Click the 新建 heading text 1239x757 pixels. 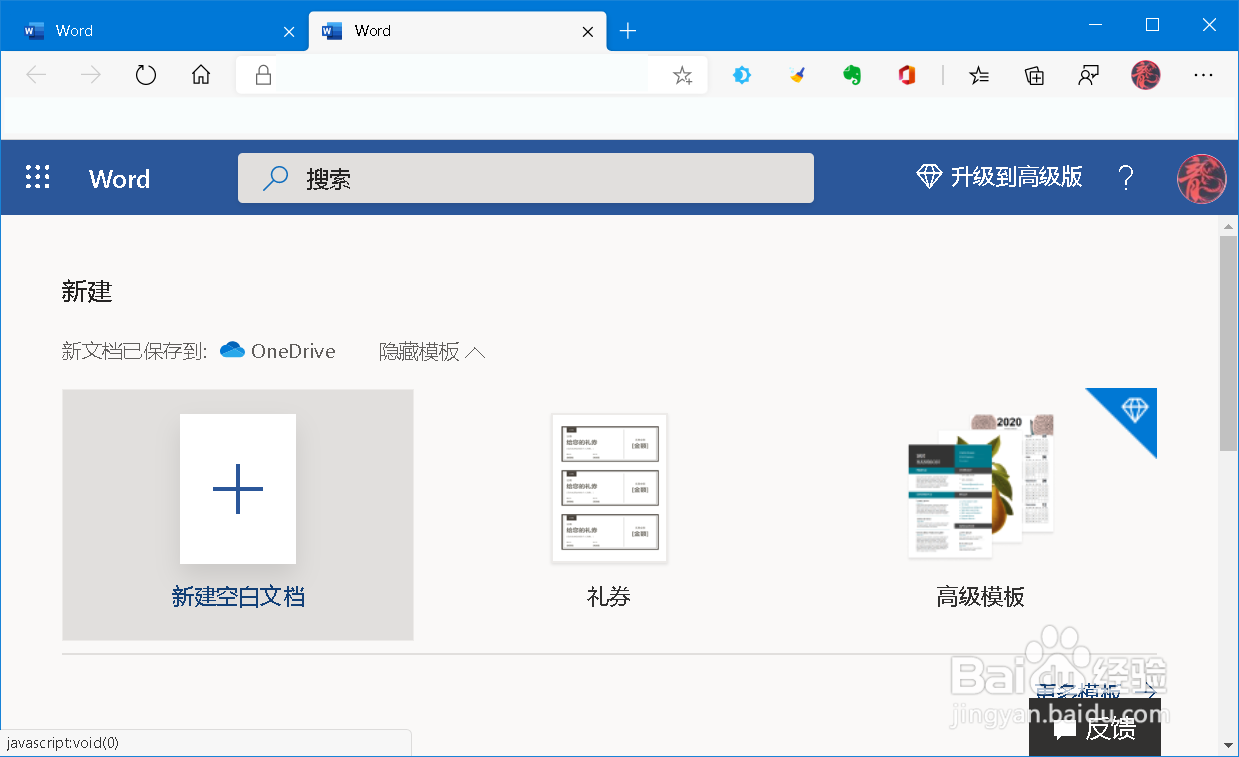[x=87, y=291]
